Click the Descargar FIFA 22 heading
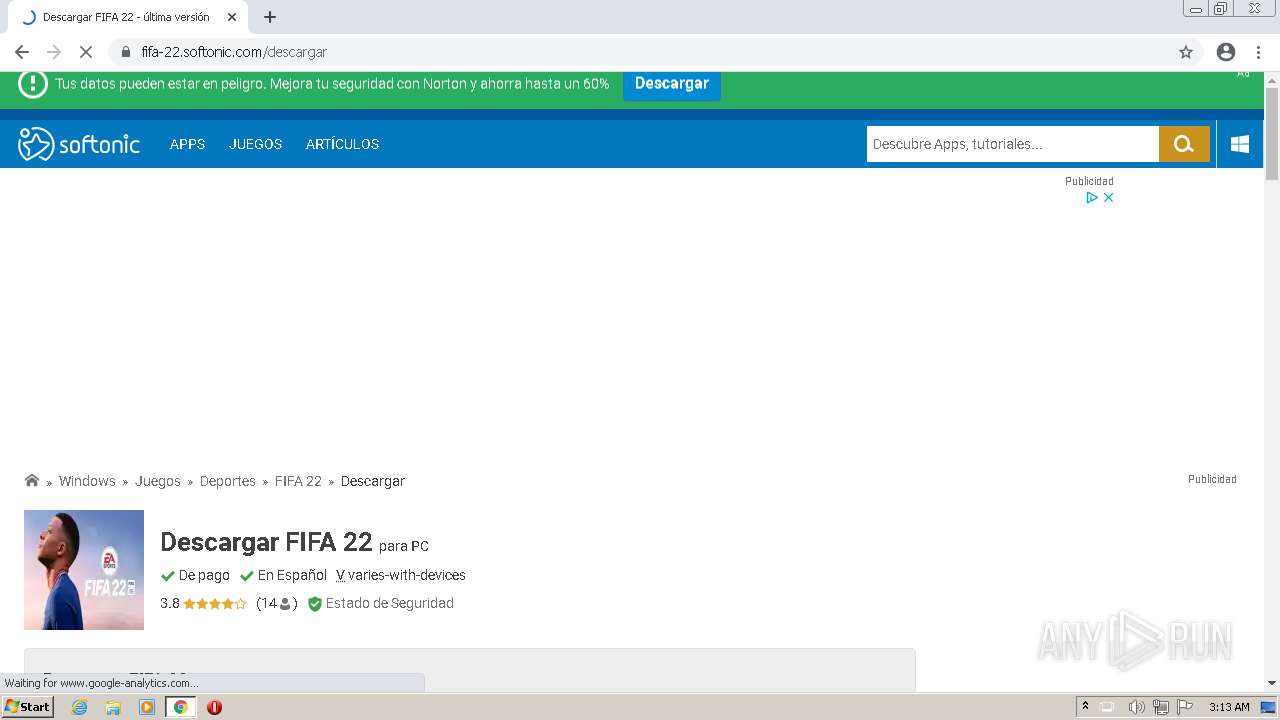1280x720 pixels. coord(266,542)
